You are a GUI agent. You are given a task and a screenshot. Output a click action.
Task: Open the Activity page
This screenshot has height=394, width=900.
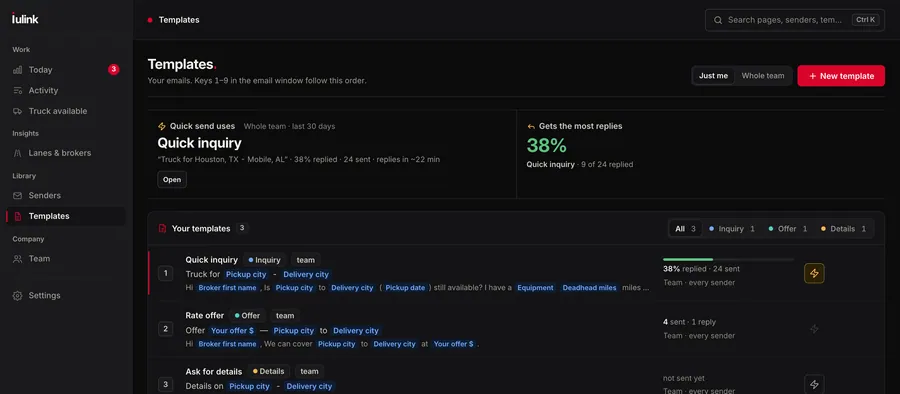tap(66, 90)
